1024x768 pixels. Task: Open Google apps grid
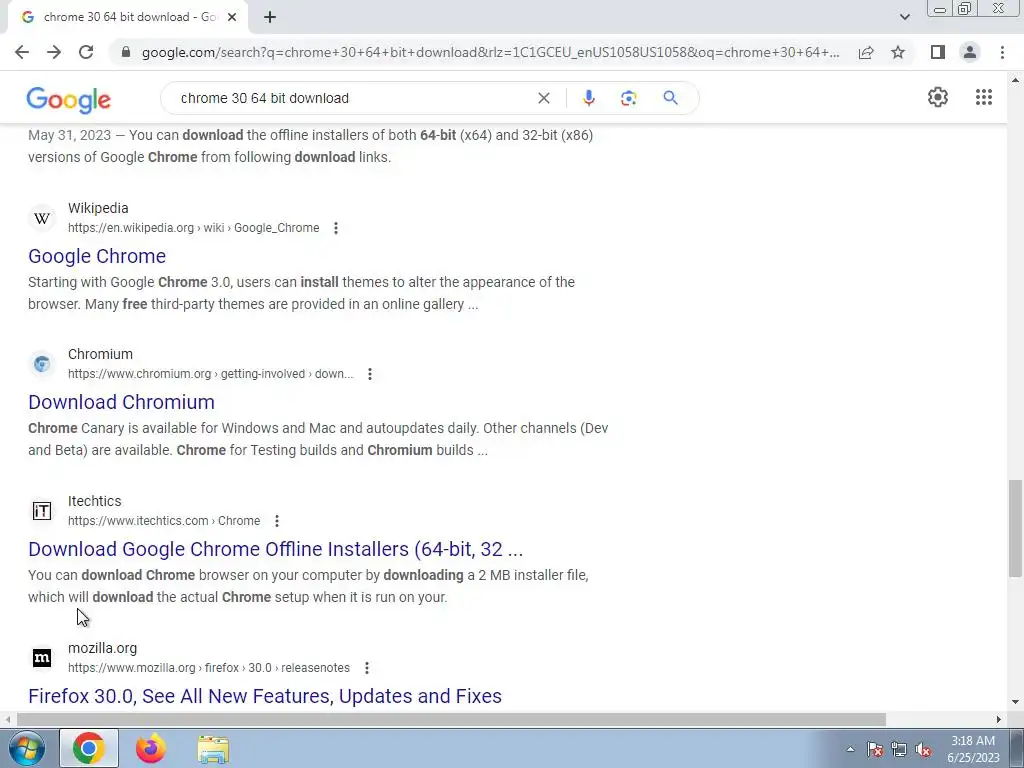tap(984, 97)
